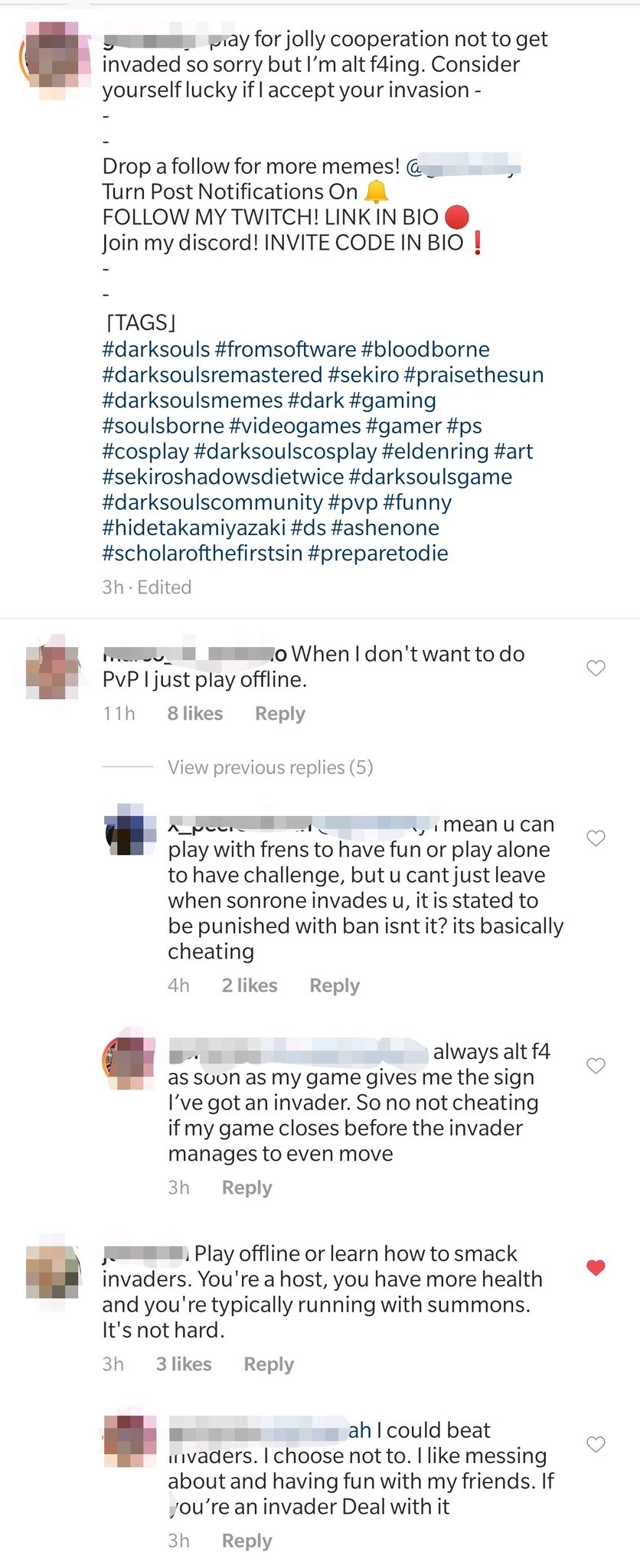Like the 'always alt f4' reply
This screenshot has height=1568, width=640.
click(x=596, y=1066)
